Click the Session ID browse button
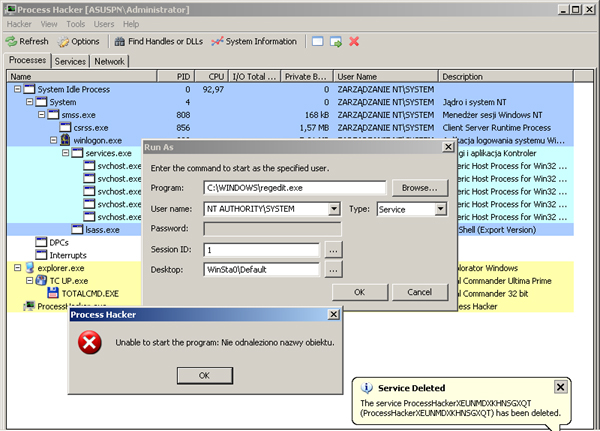Screen dimensions: 600x431 333,250
